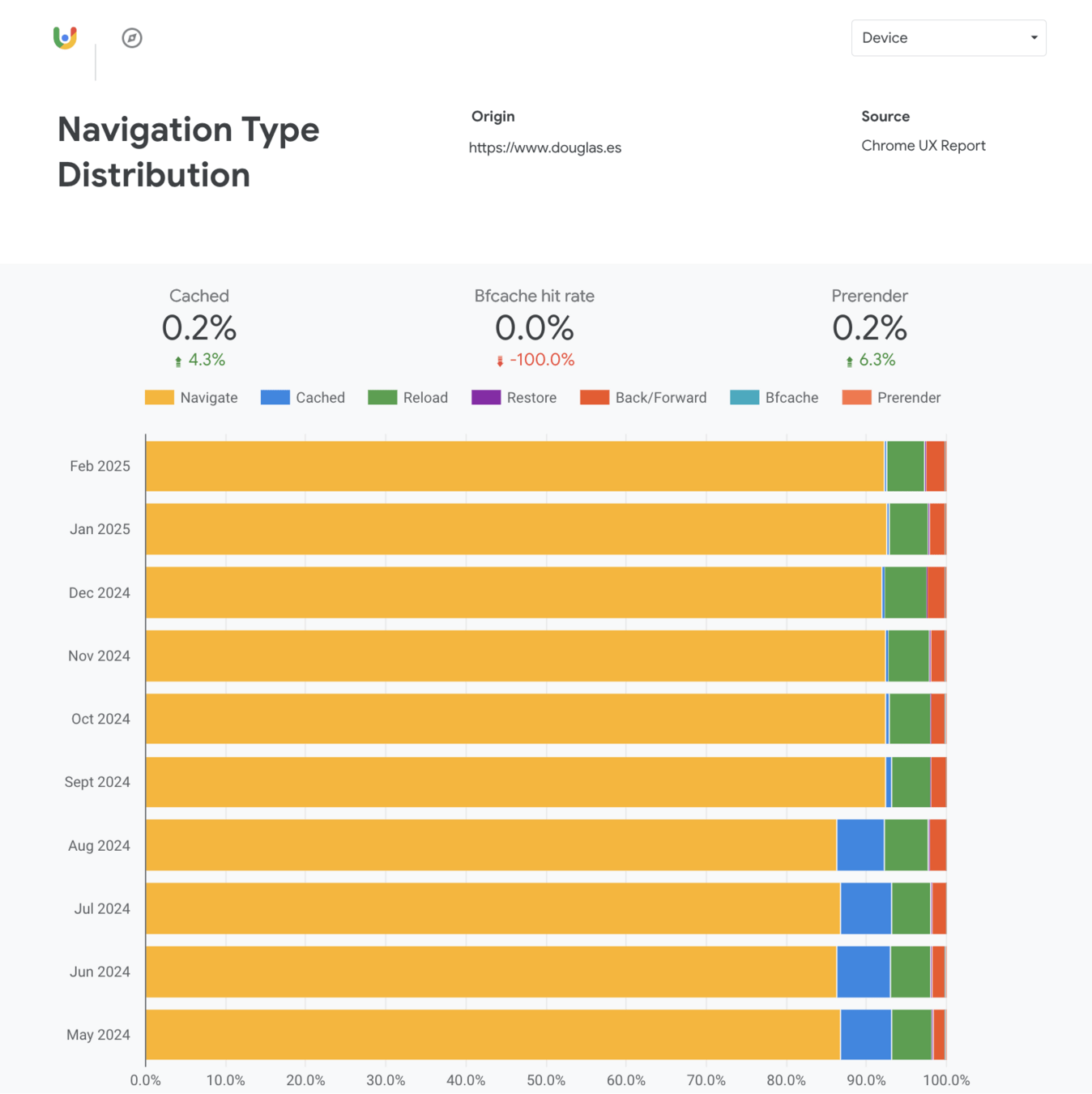
Task: Click the Reload legend swatch
Action: click(x=382, y=397)
